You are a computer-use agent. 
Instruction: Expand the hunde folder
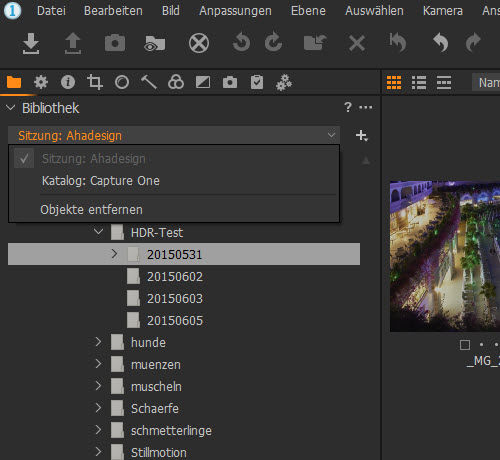pyautogui.click(x=98, y=342)
